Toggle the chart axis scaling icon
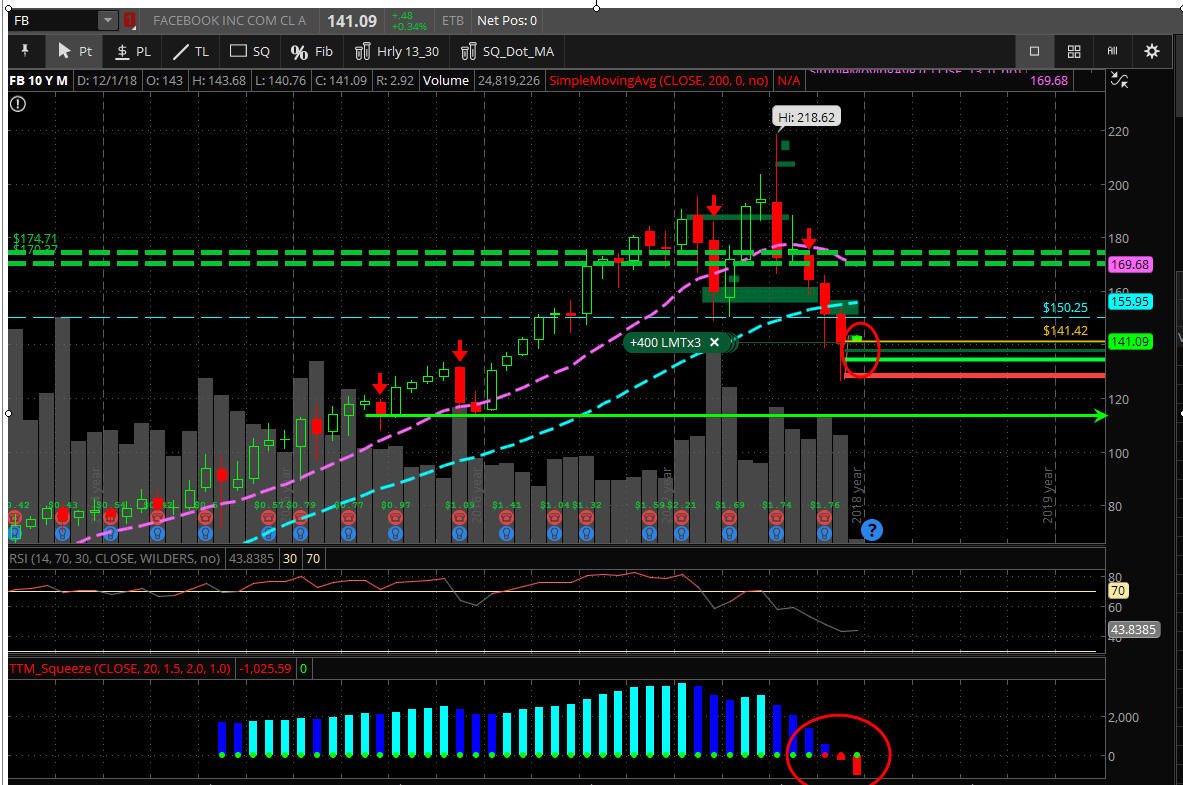The image size is (1183, 785). pos(1120,79)
